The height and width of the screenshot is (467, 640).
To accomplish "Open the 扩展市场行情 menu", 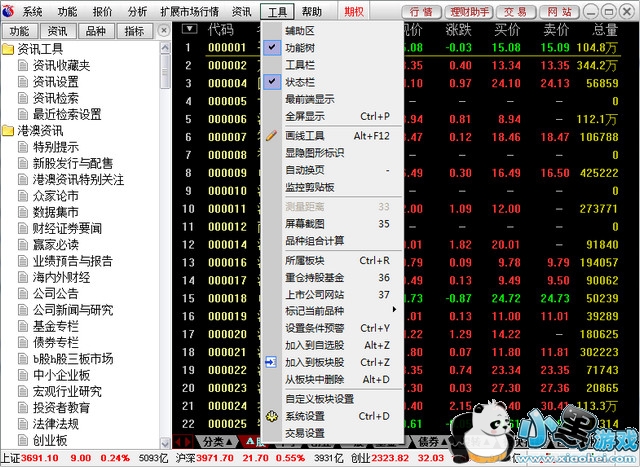I will pyautogui.click(x=189, y=12).
